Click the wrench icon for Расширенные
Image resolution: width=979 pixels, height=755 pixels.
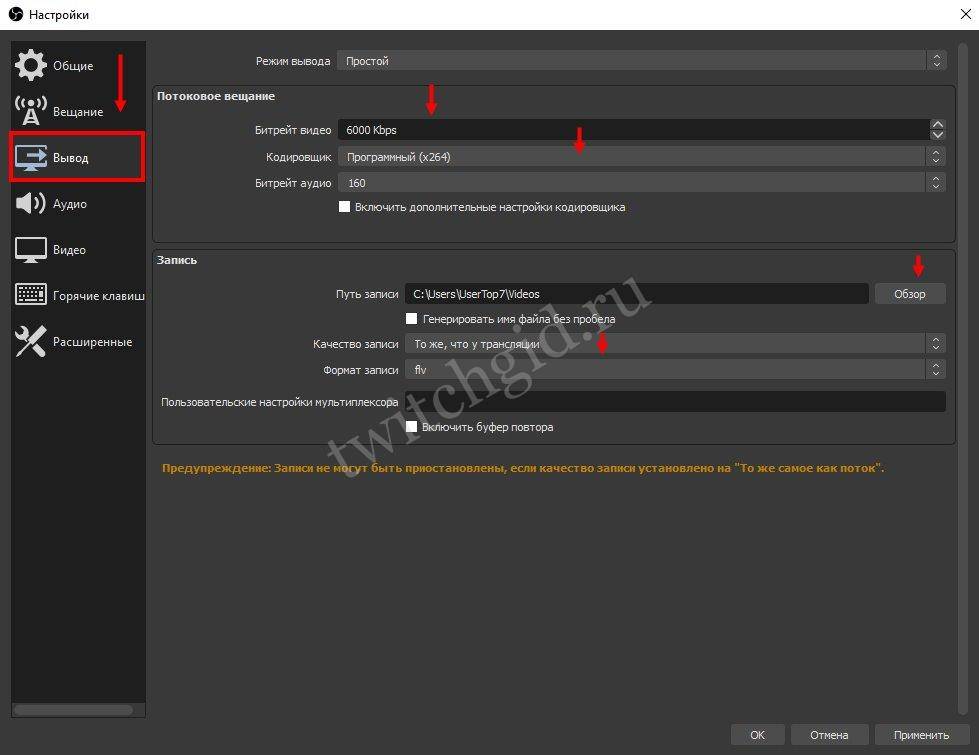(31, 342)
